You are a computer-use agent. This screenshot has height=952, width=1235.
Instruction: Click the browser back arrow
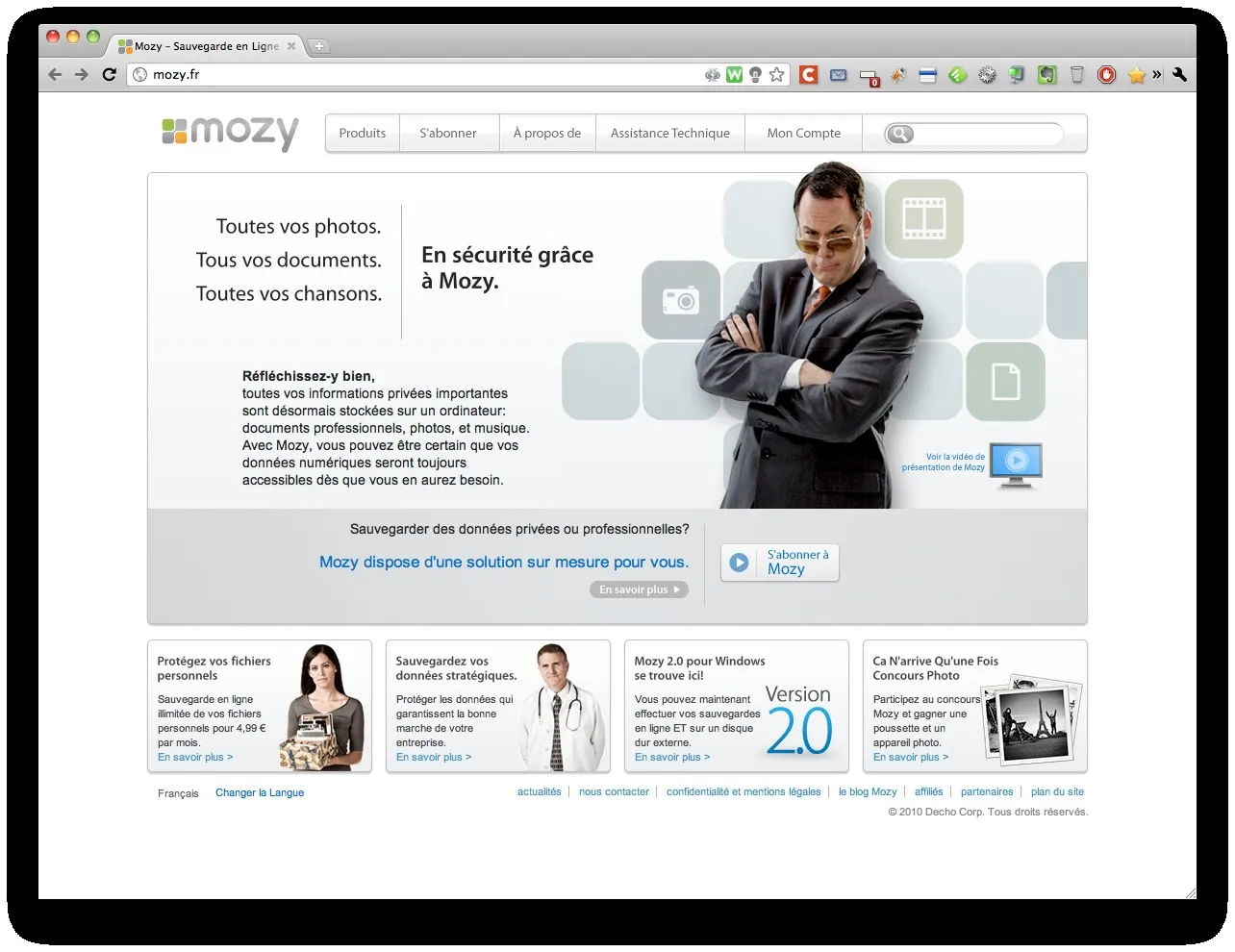click(x=55, y=74)
